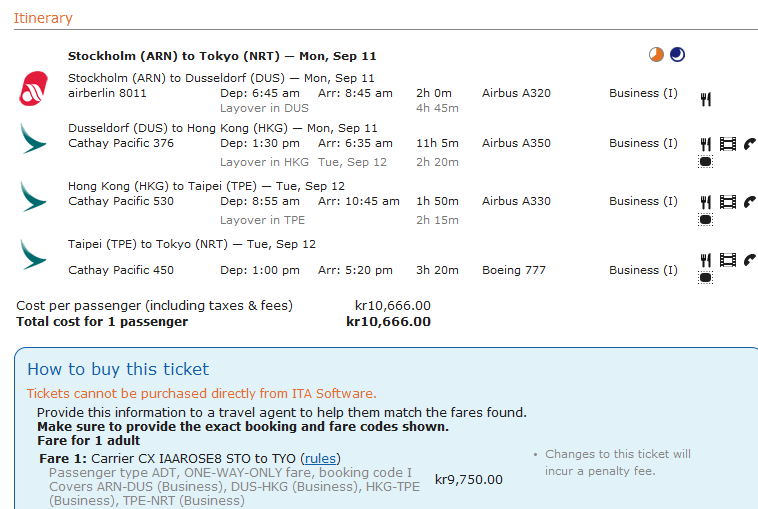Click the Fare 1 price kr9,750.00
Image resolution: width=758 pixels, height=509 pixels.
point(469,479)
